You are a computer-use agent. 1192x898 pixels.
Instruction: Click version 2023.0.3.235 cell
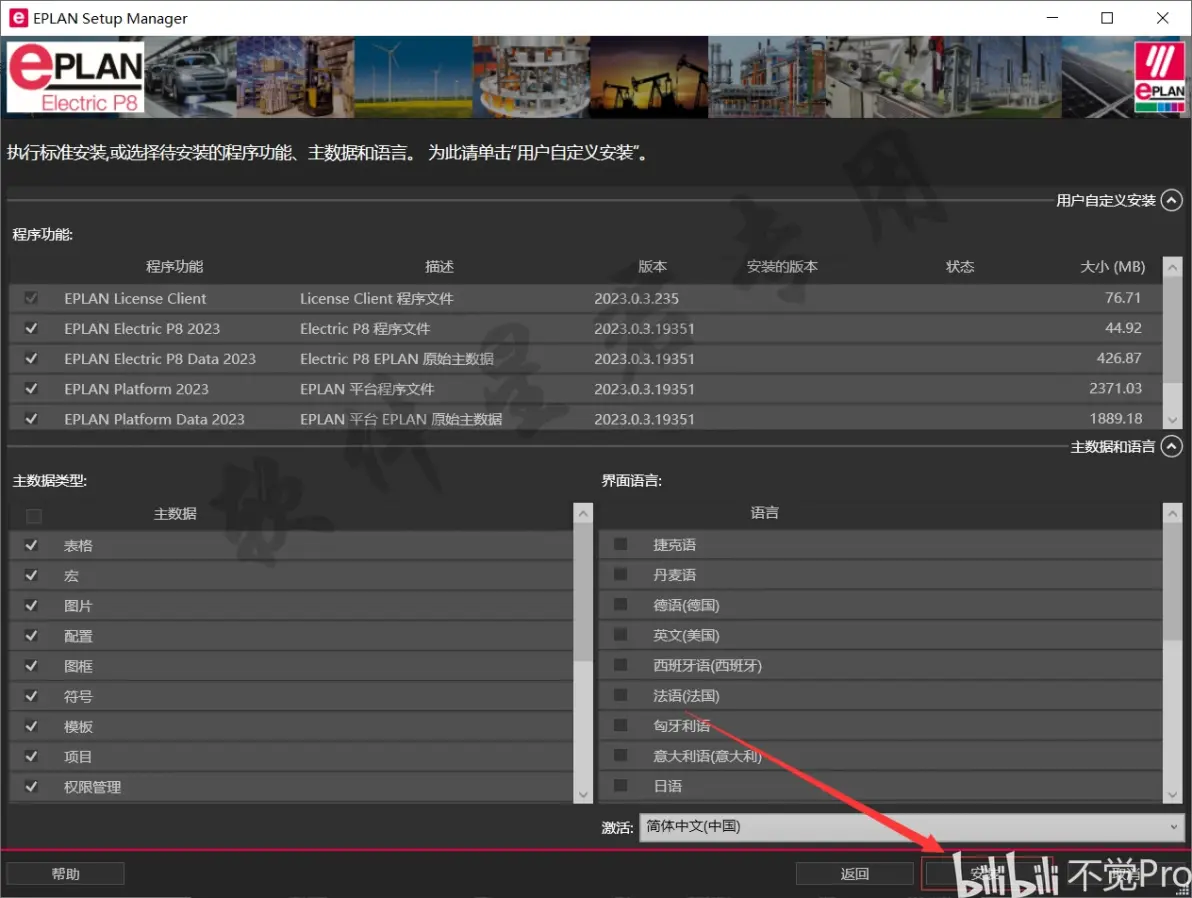[x=636, y=299]
